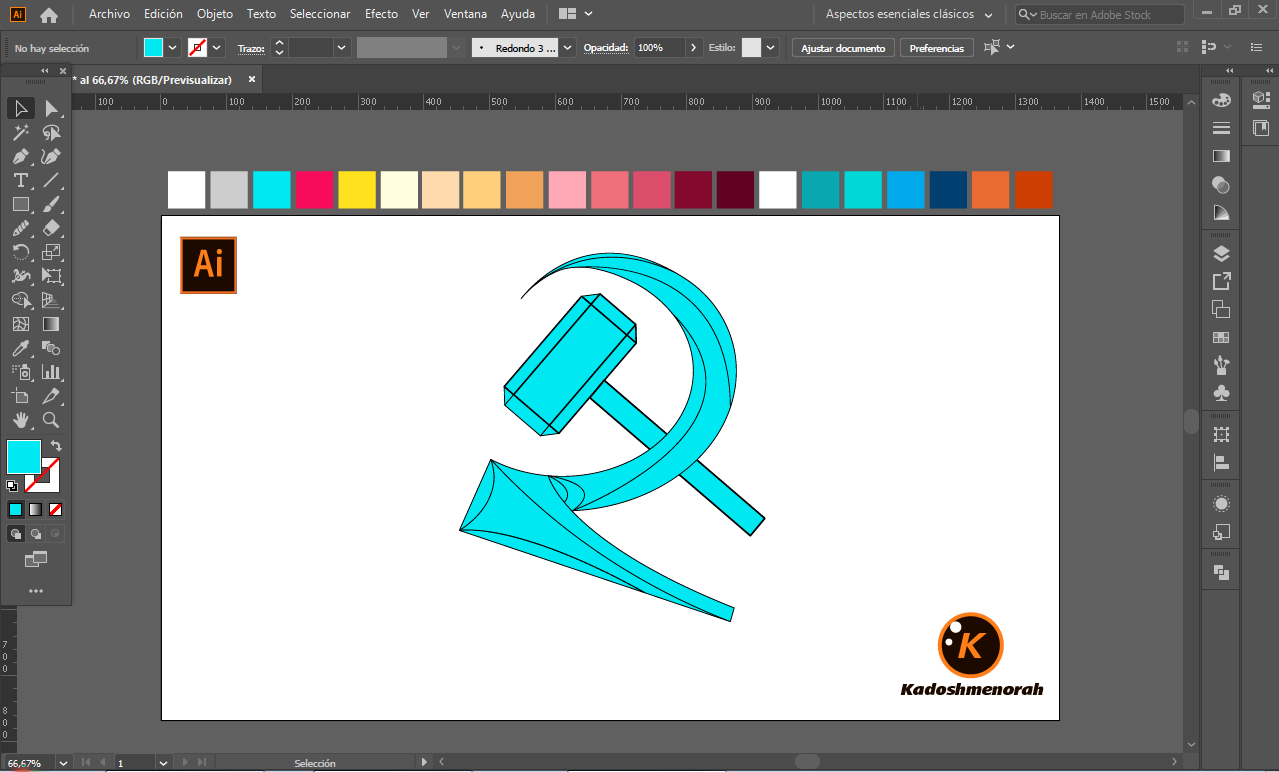
Task: Open the Archivo menu
Action: coord(109,14)
